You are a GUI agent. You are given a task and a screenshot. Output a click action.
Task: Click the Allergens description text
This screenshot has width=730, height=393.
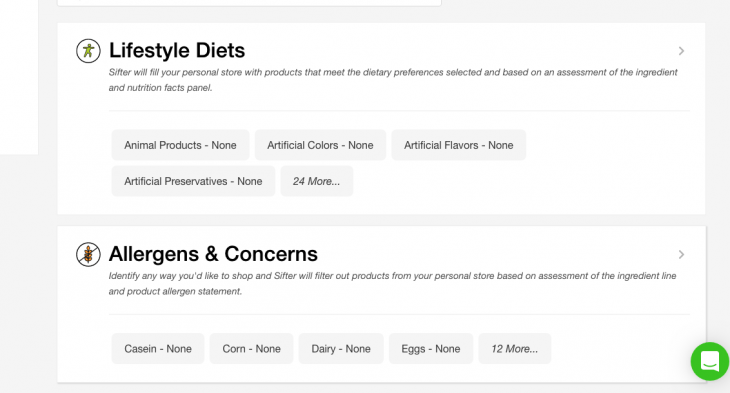(392, 283)
